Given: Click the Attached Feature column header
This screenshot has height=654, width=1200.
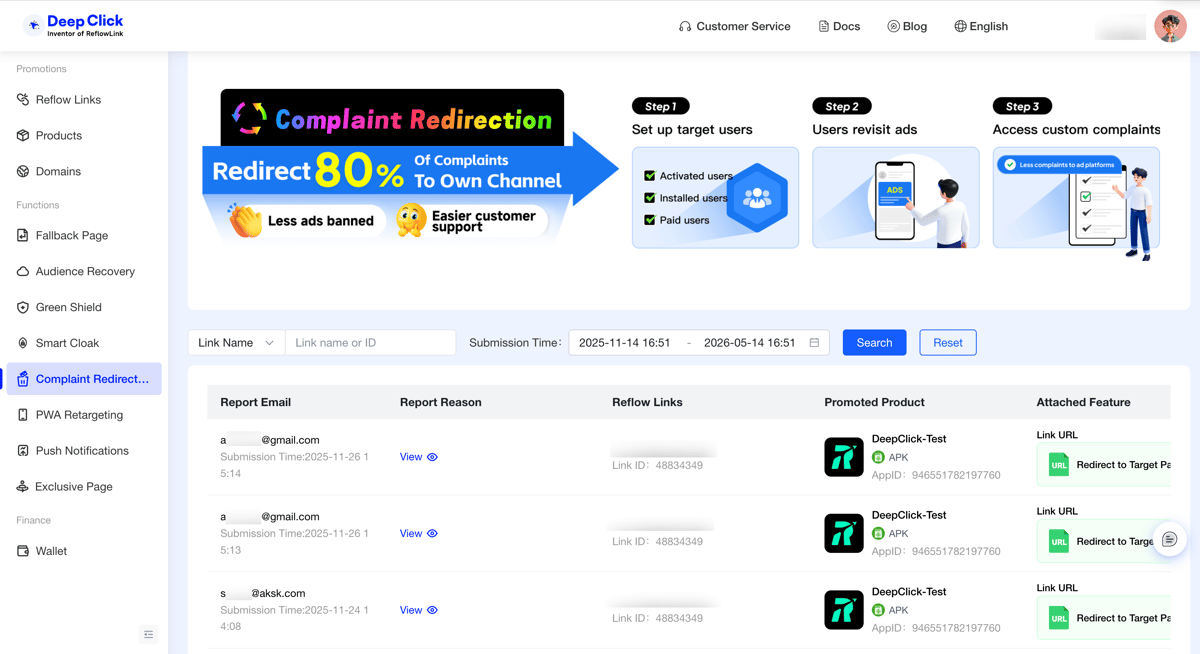Looking at the screenshot, I should tap(1083, 402).
